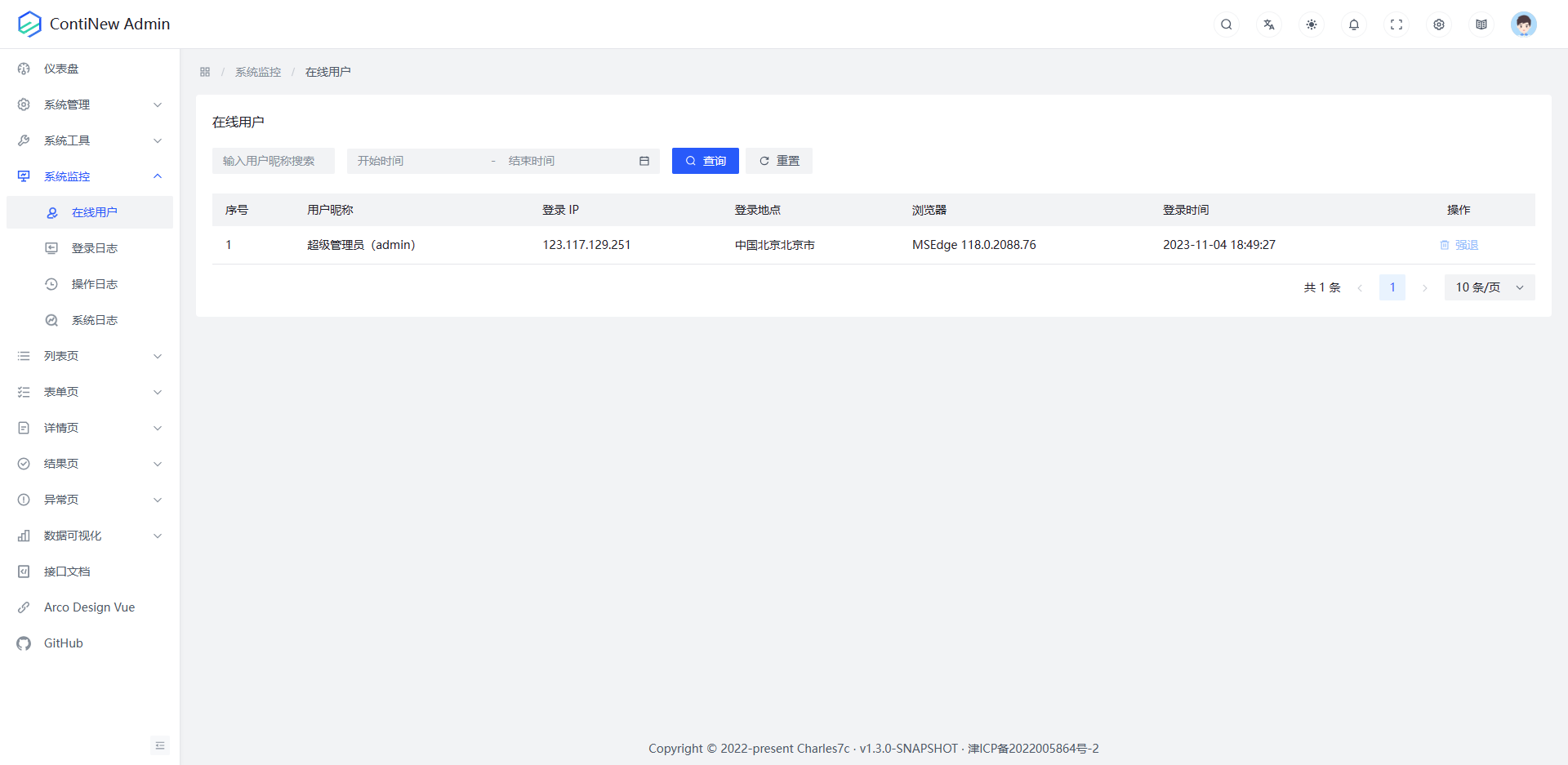1568x765 pixels.
Task: Click the 查询 search button
Action: coord(704,161)
